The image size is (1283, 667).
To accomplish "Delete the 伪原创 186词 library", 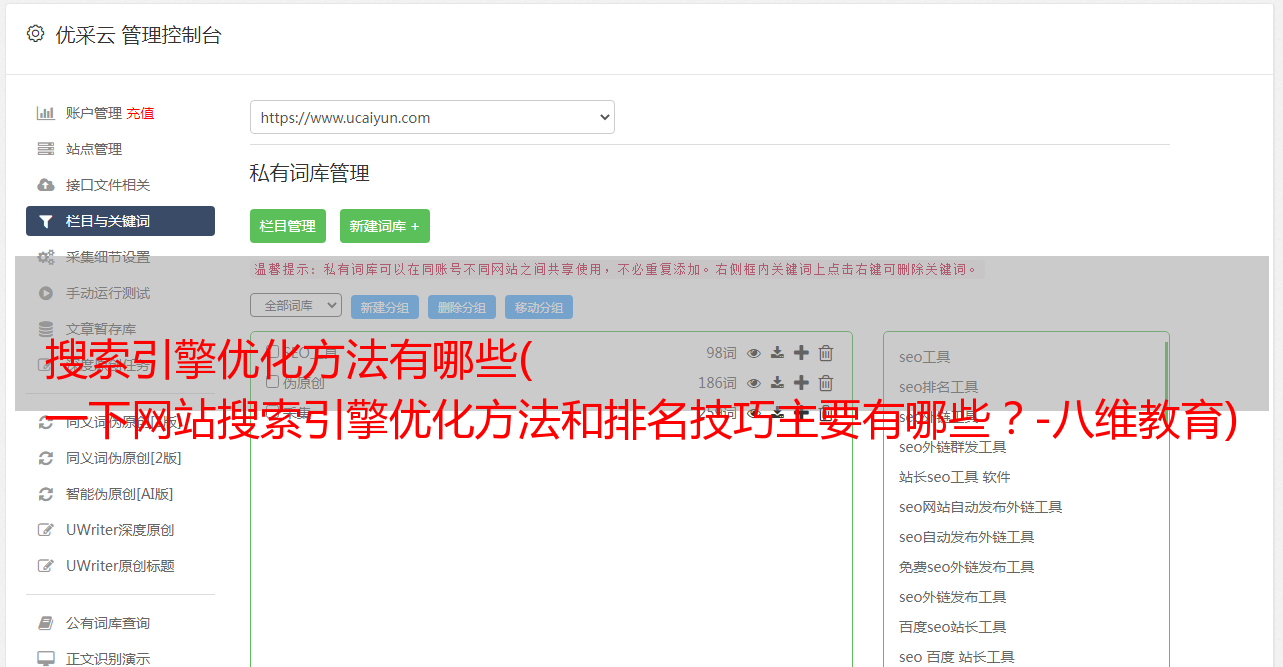I will pos(826,383).
